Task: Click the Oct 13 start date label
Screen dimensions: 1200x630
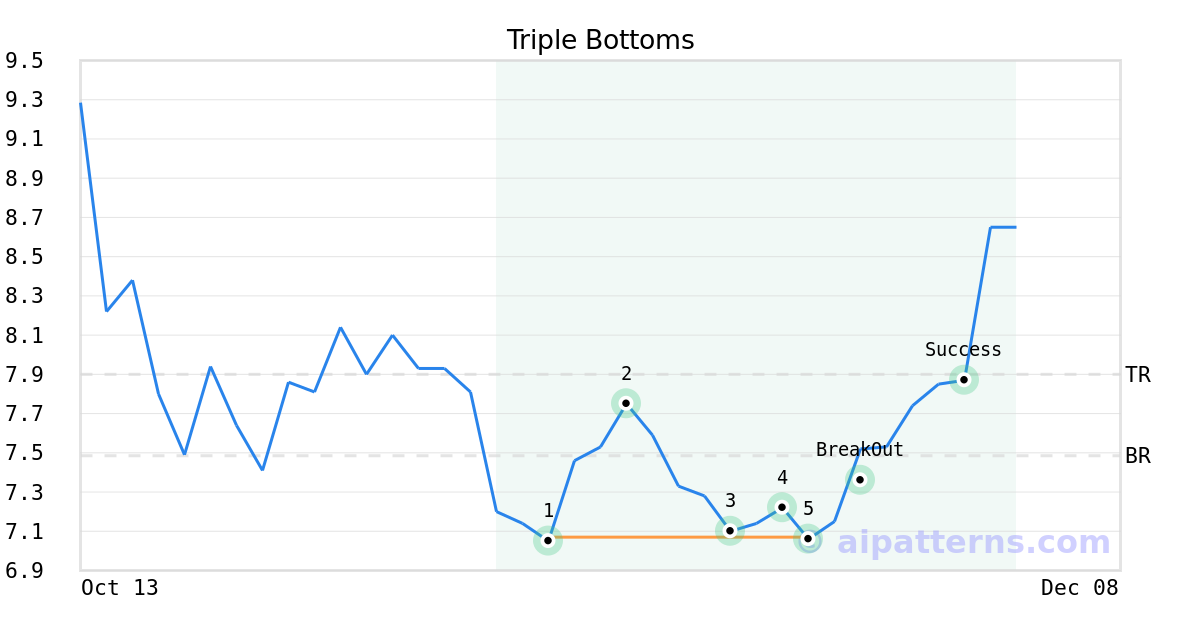Action: [120, 588]
